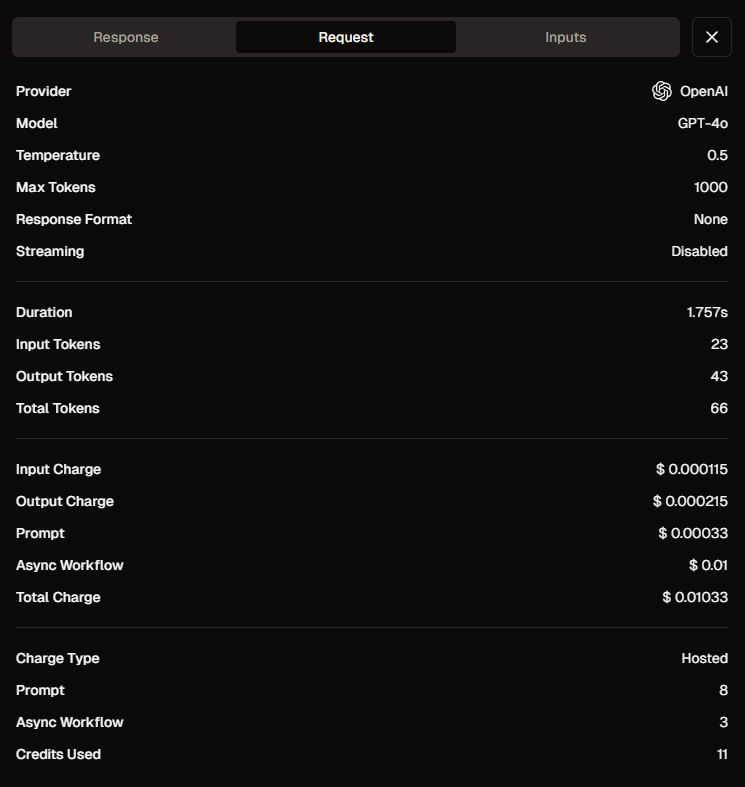Click the Credits Used label
745x787 pixels.
click(x=58, y=754)
